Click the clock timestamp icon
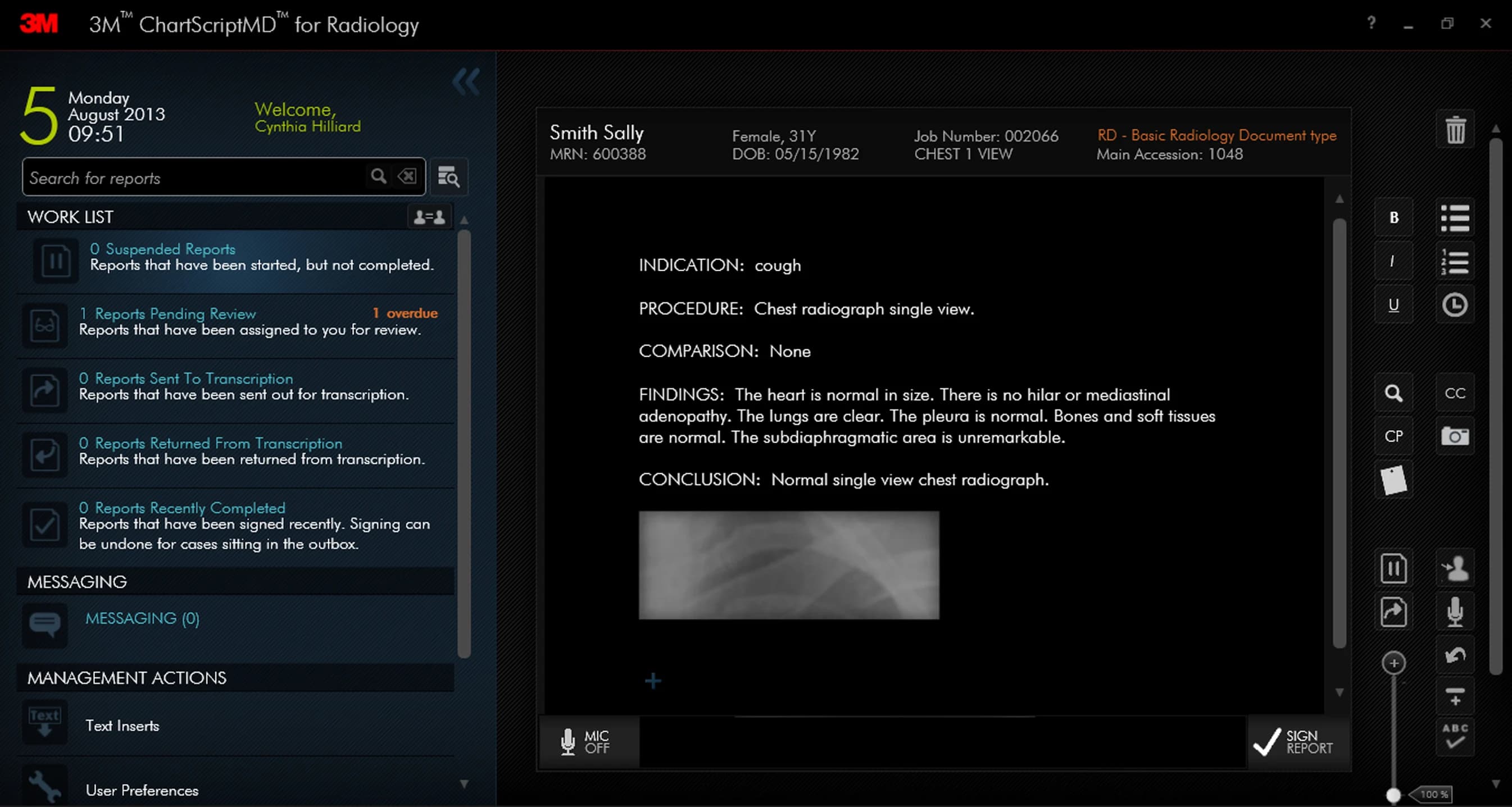 1455,305
